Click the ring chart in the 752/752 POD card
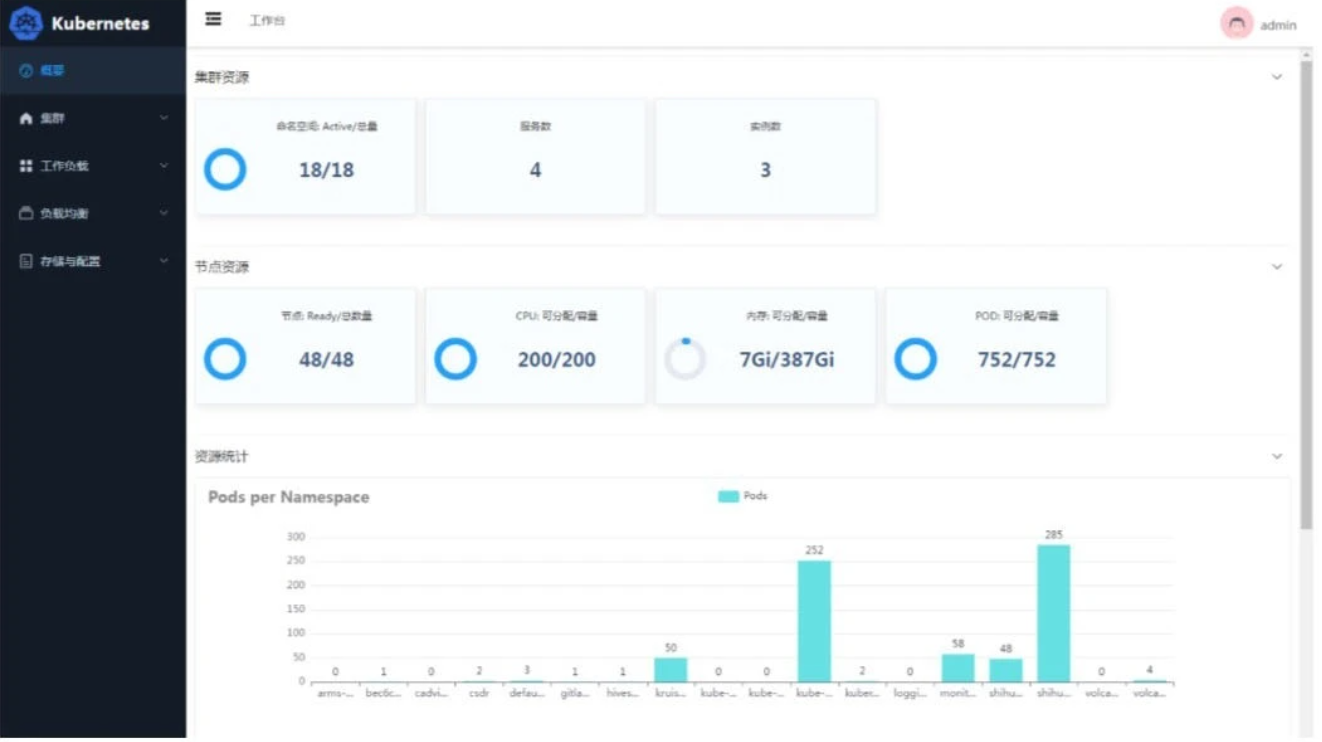 click(x=915, y=359)
